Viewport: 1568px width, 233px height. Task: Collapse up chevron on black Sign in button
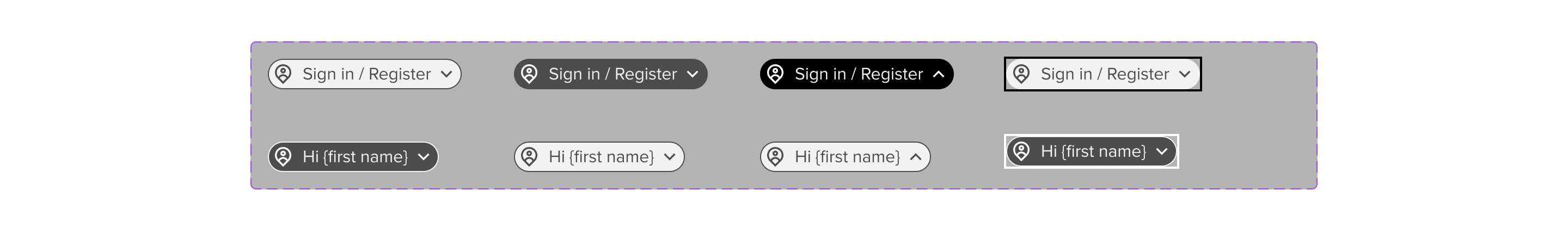pos(939,74)
